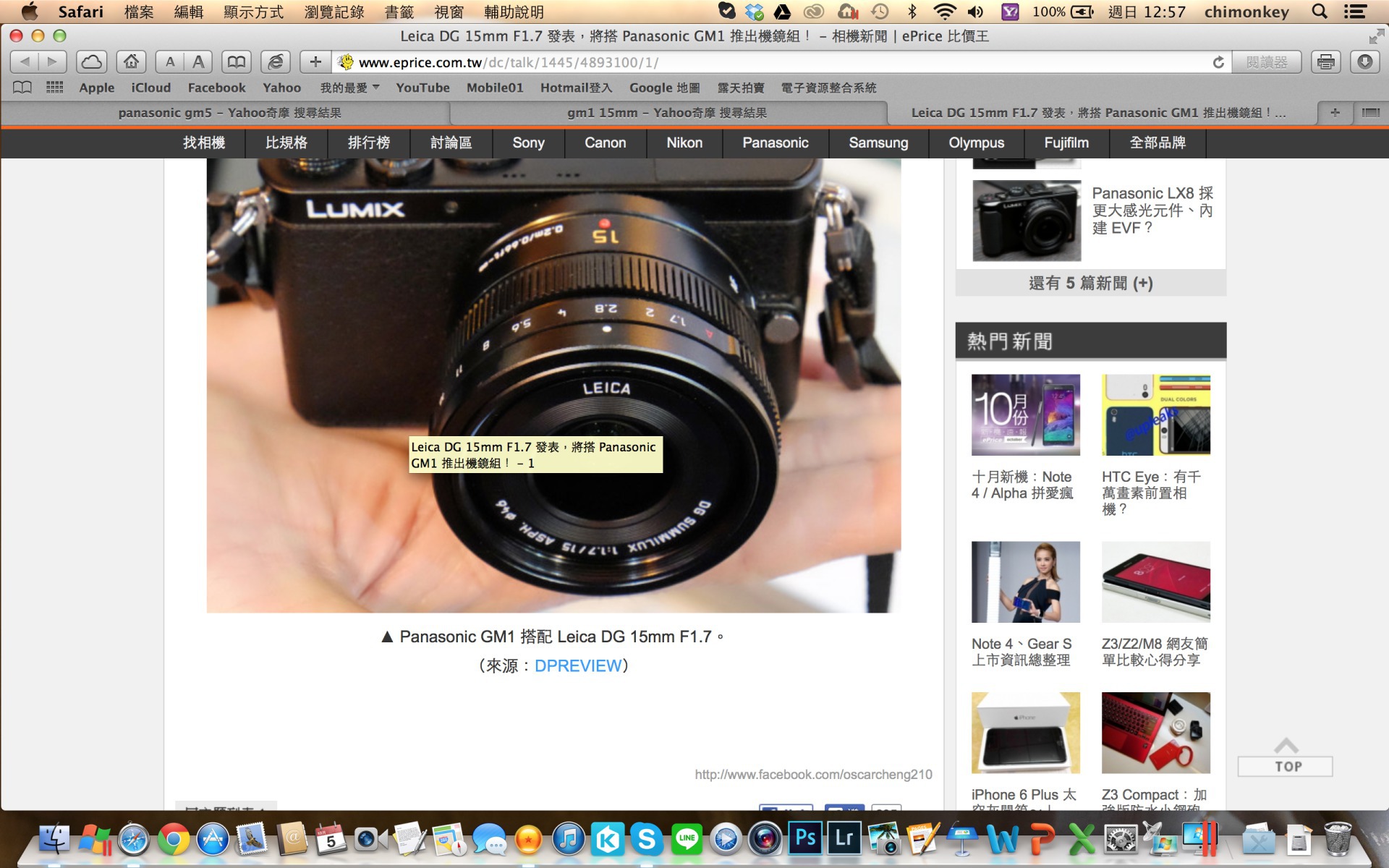Open new tab with plus button
Screen dimensions: 1389x868
[x=1335, y=113]
